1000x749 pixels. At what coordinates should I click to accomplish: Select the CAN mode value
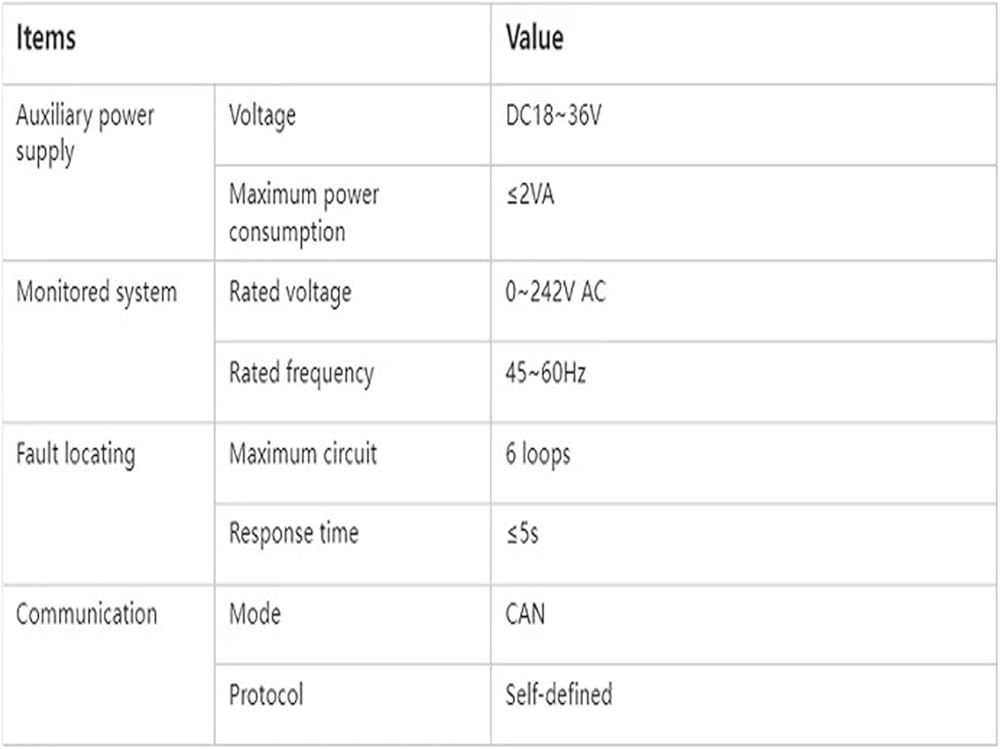tap(525, 614)
